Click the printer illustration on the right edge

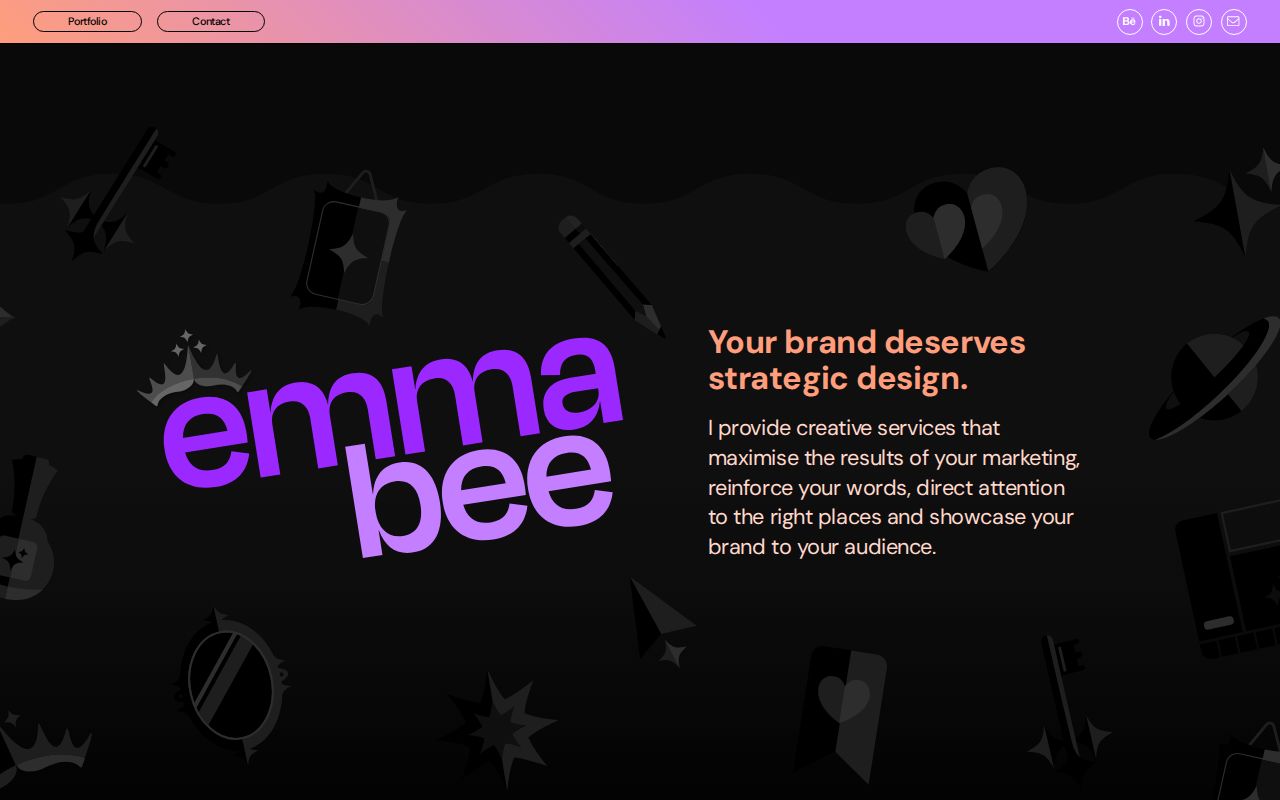(1230, 580)
